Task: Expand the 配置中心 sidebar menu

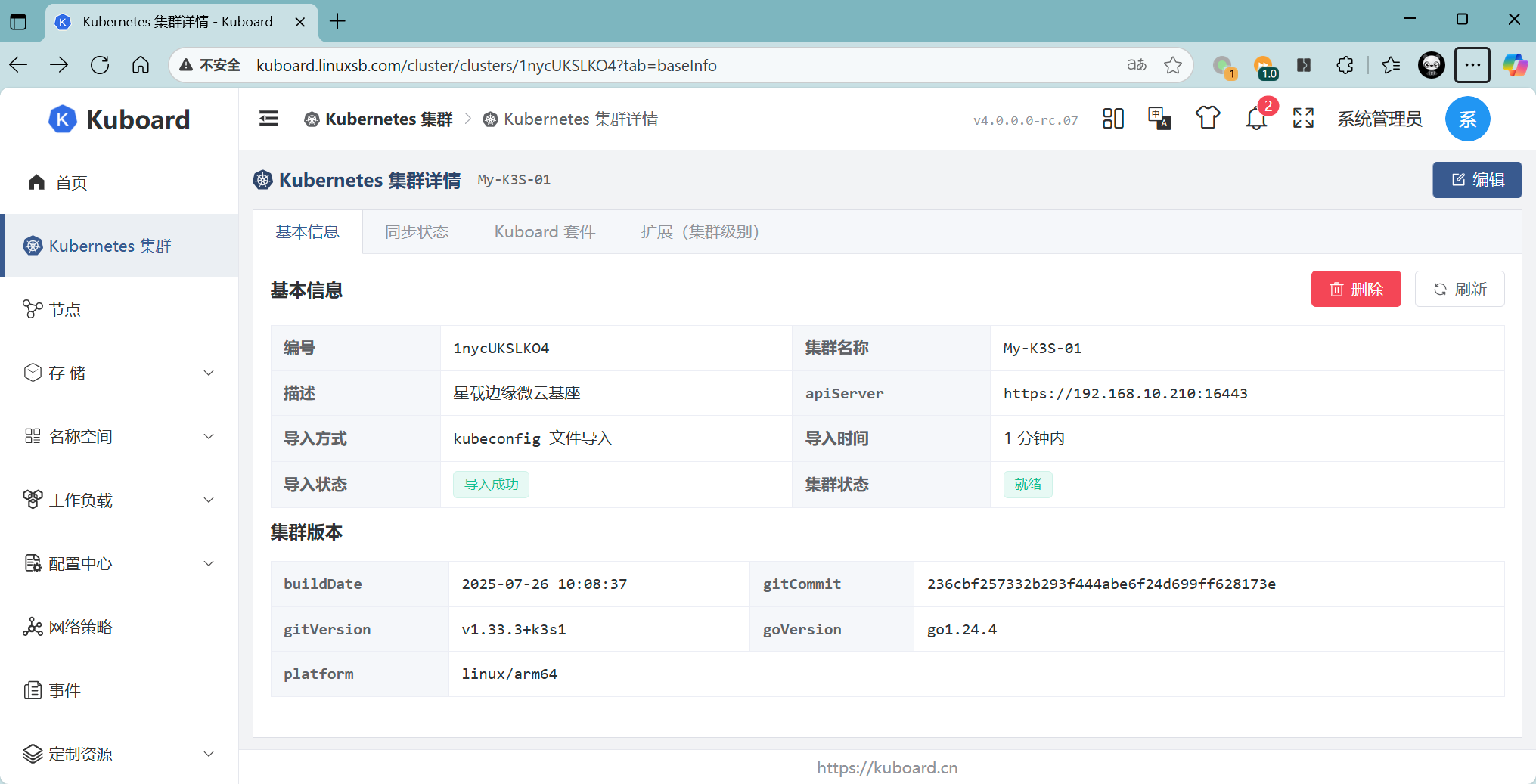Action: 119,563
